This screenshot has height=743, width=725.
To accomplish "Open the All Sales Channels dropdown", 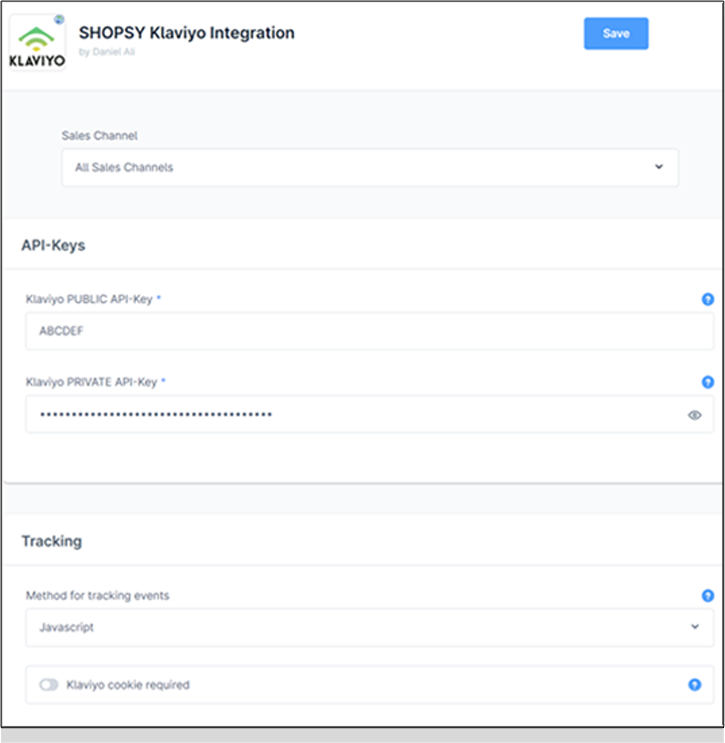I will pos(370,167).
